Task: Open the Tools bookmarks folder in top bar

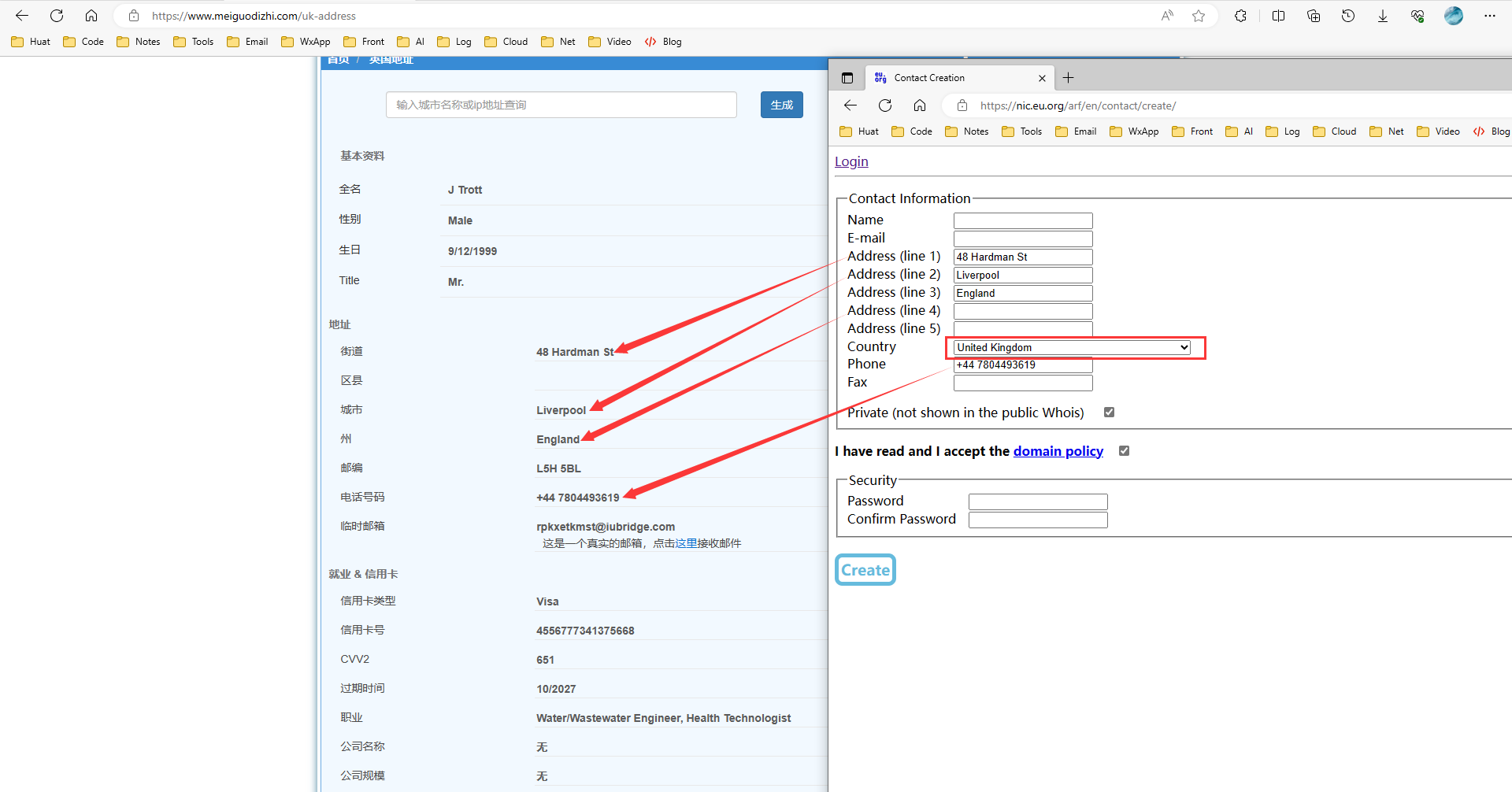Action: [x=194, y=42]
